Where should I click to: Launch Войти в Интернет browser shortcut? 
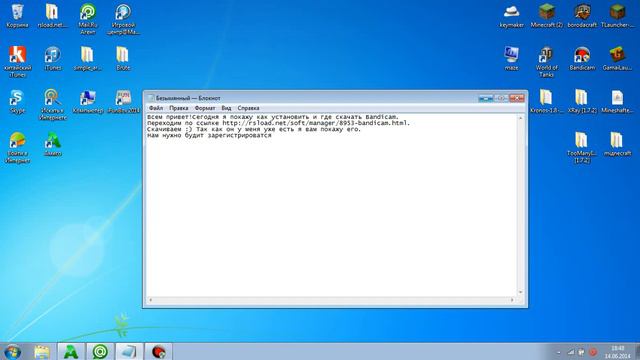click(x=17, y=147)
